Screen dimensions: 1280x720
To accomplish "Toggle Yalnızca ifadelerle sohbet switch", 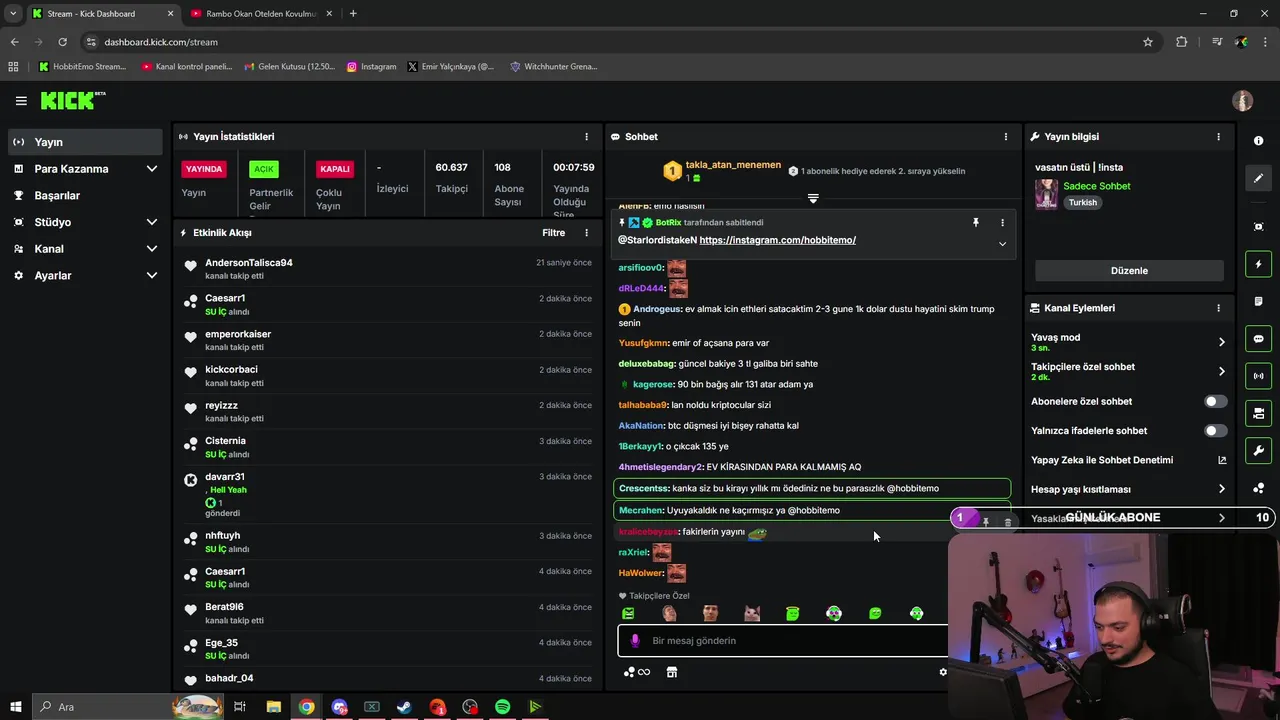I will (1215, 431).
